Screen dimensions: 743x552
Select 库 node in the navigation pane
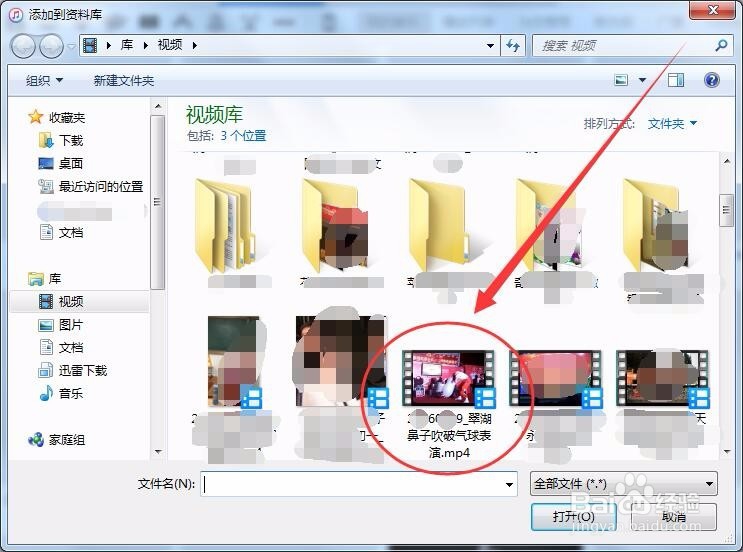pyautogui.click(x=45, y=279)
